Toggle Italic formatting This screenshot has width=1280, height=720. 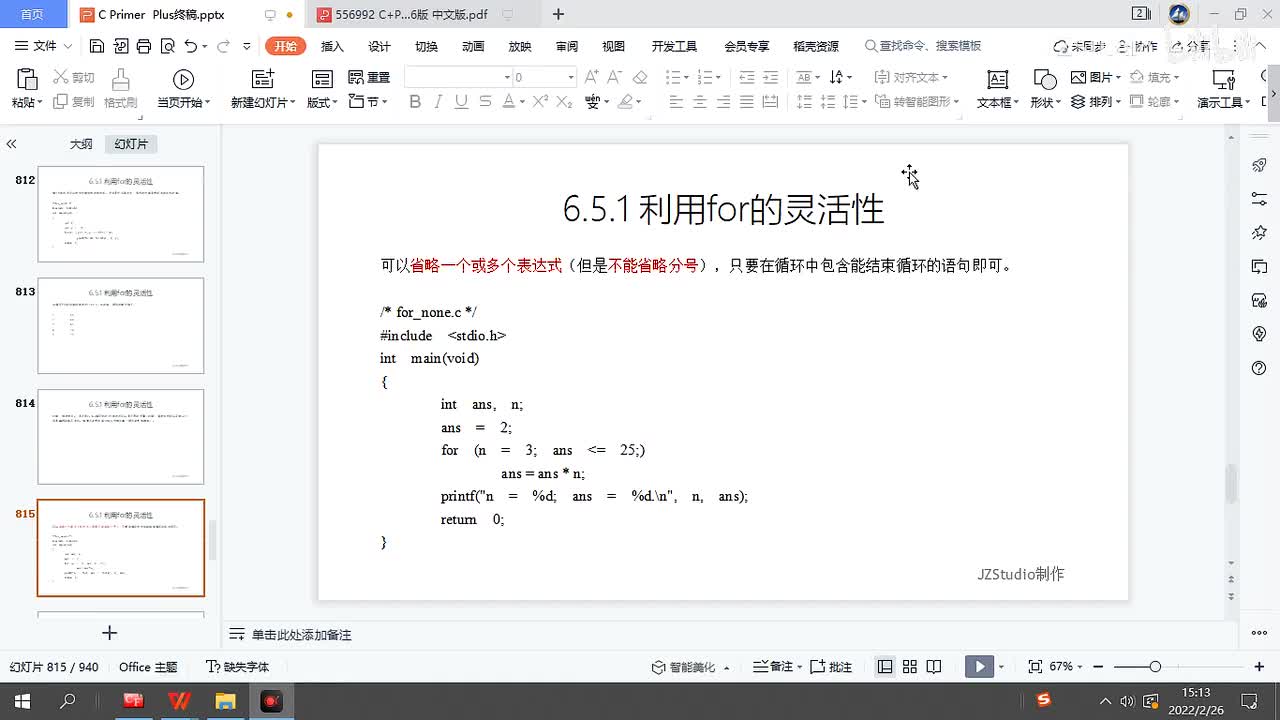pos(438,101)
